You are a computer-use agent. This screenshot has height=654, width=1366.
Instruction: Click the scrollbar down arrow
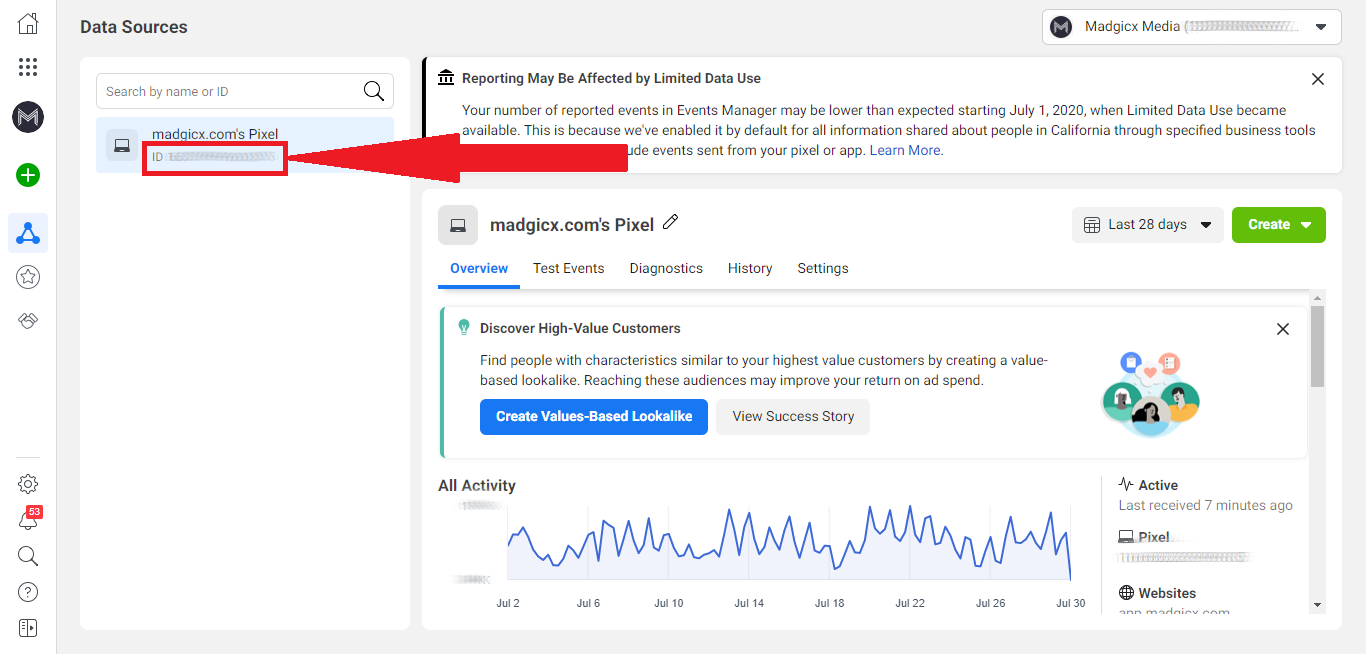pyautogui.click(x=1317, y=605)
